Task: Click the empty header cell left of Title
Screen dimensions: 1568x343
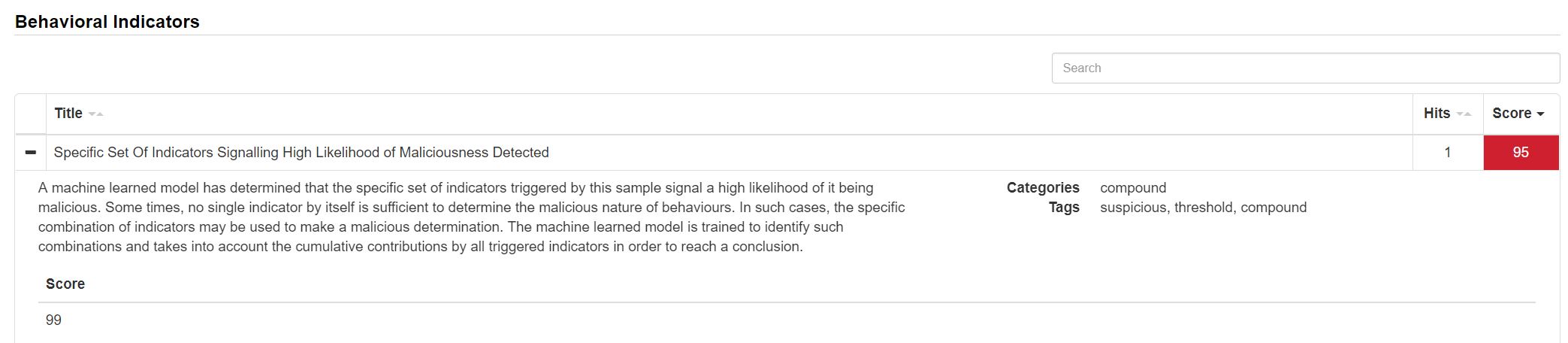Action: [x=30, y=114]
